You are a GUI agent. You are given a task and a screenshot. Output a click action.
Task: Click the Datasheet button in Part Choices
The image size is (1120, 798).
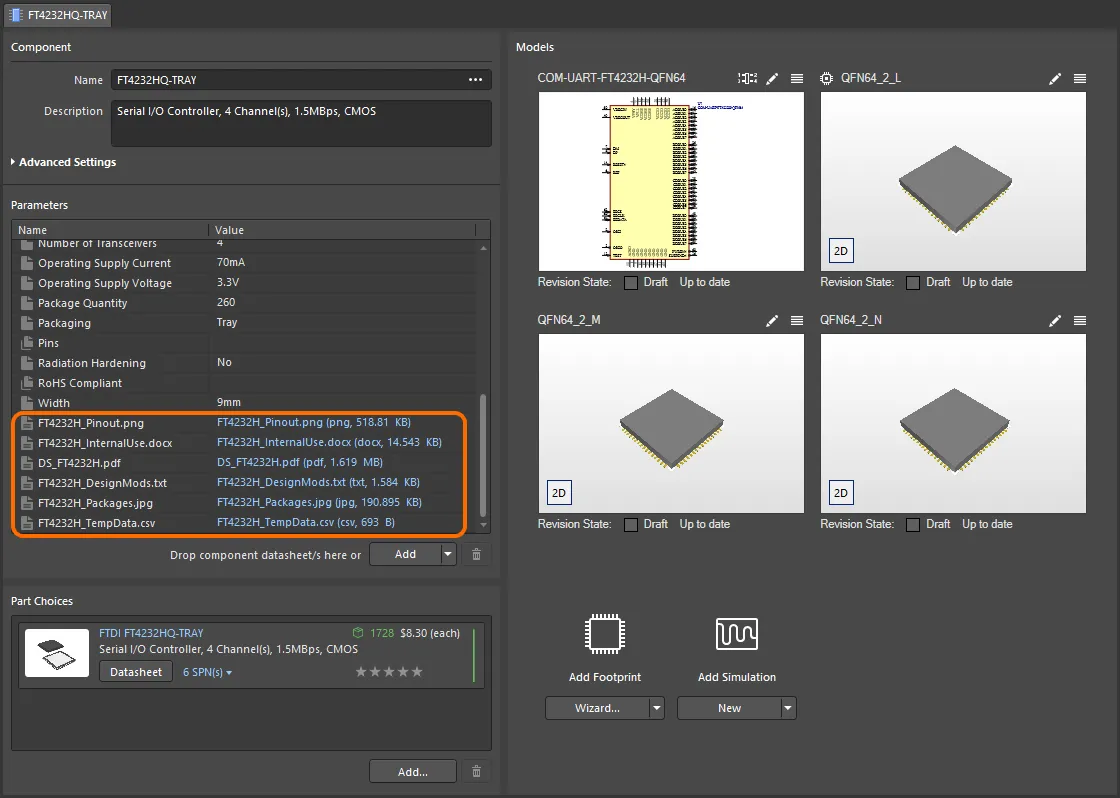pyautogui.click(x=135, y=671)
